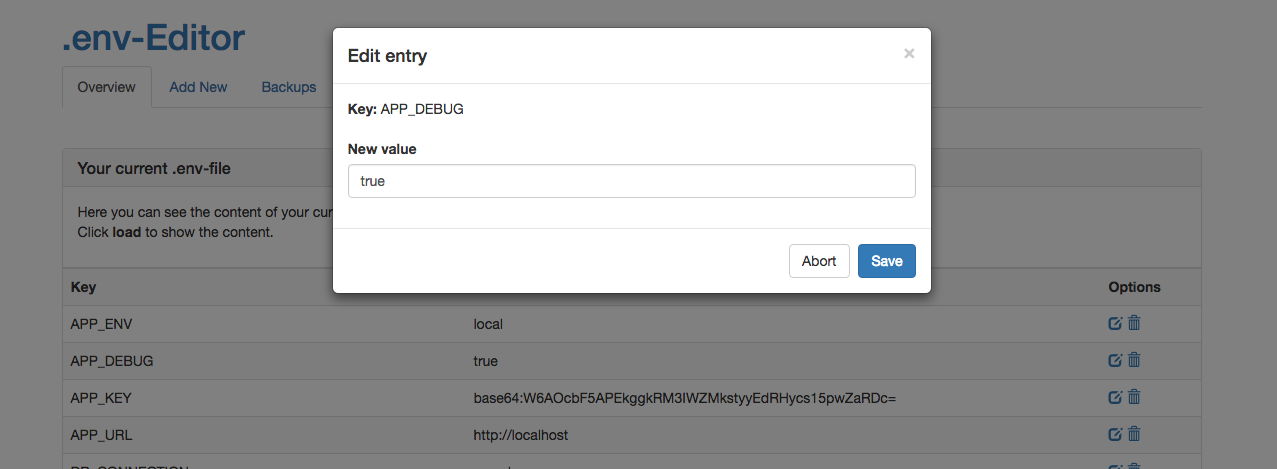Screen dimensions: 1277x469
Task: Open the Add New tab
Action: [198, 87]
